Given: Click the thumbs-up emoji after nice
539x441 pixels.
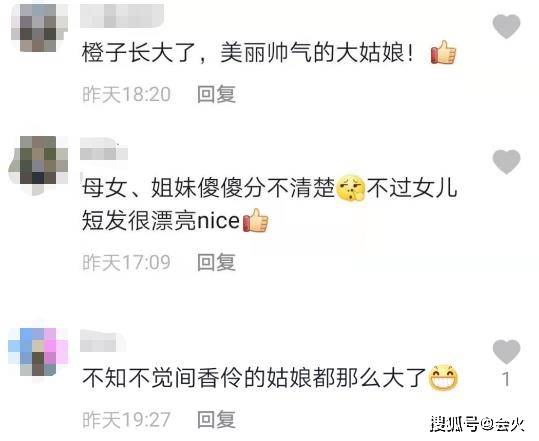Looking at the screenshot, I should coord(255,220).
